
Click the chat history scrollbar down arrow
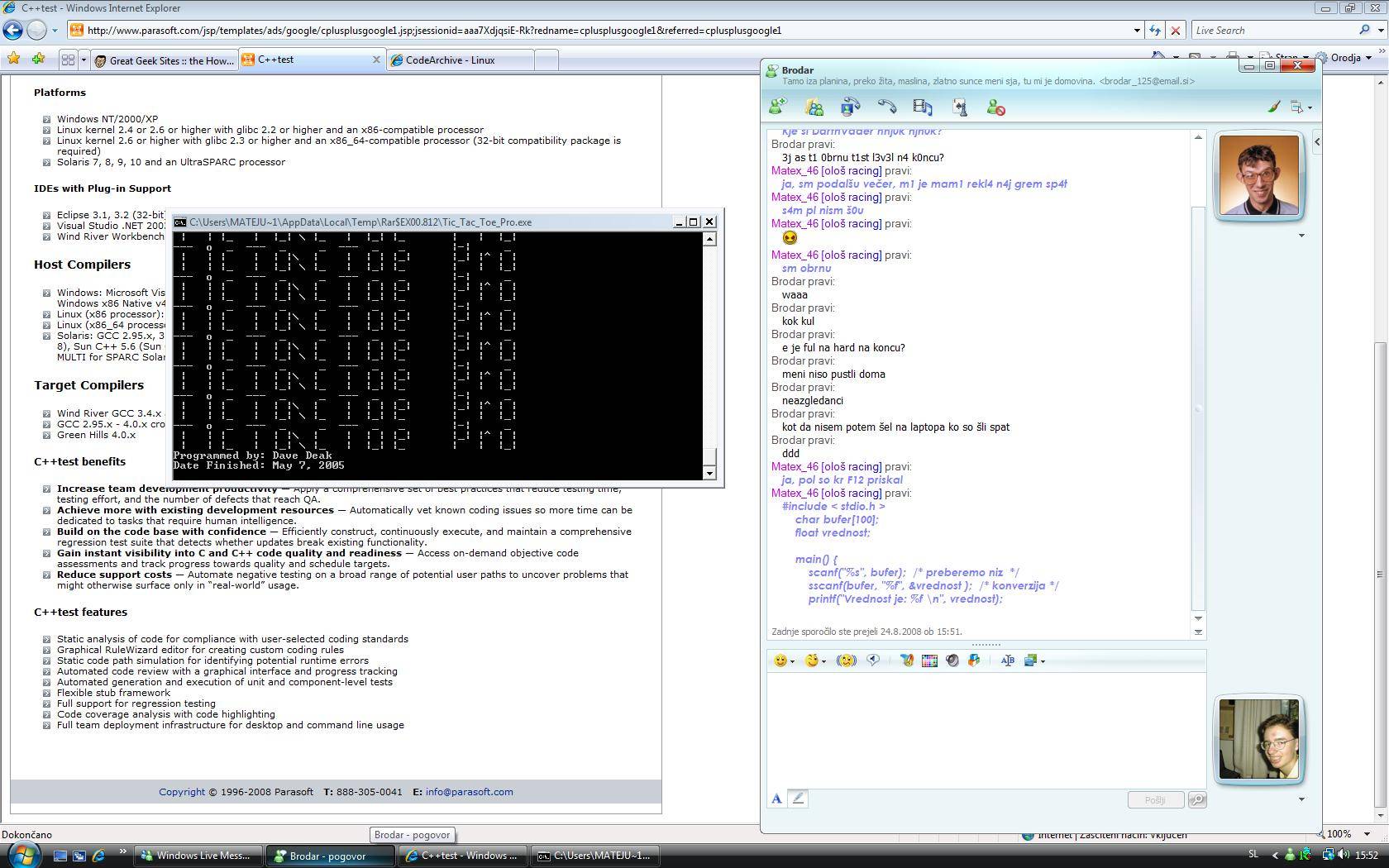tap(1198, 618)
